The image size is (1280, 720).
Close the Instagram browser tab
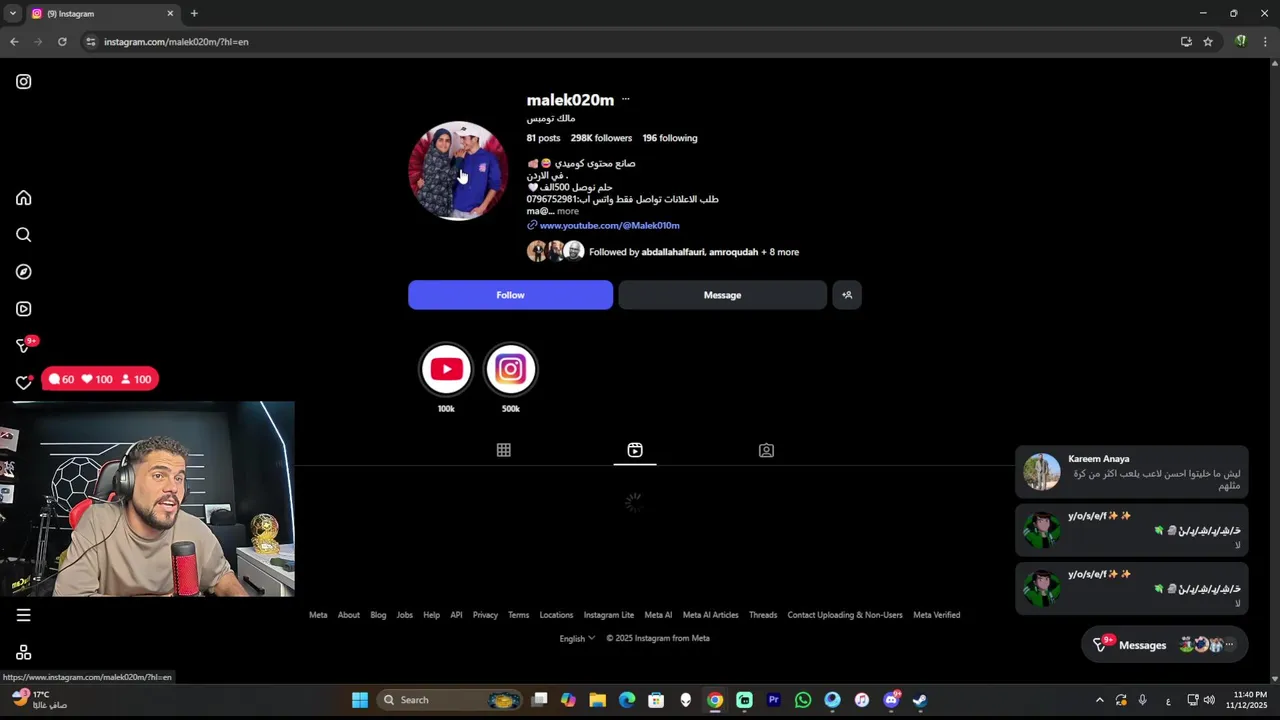point(170,13)
